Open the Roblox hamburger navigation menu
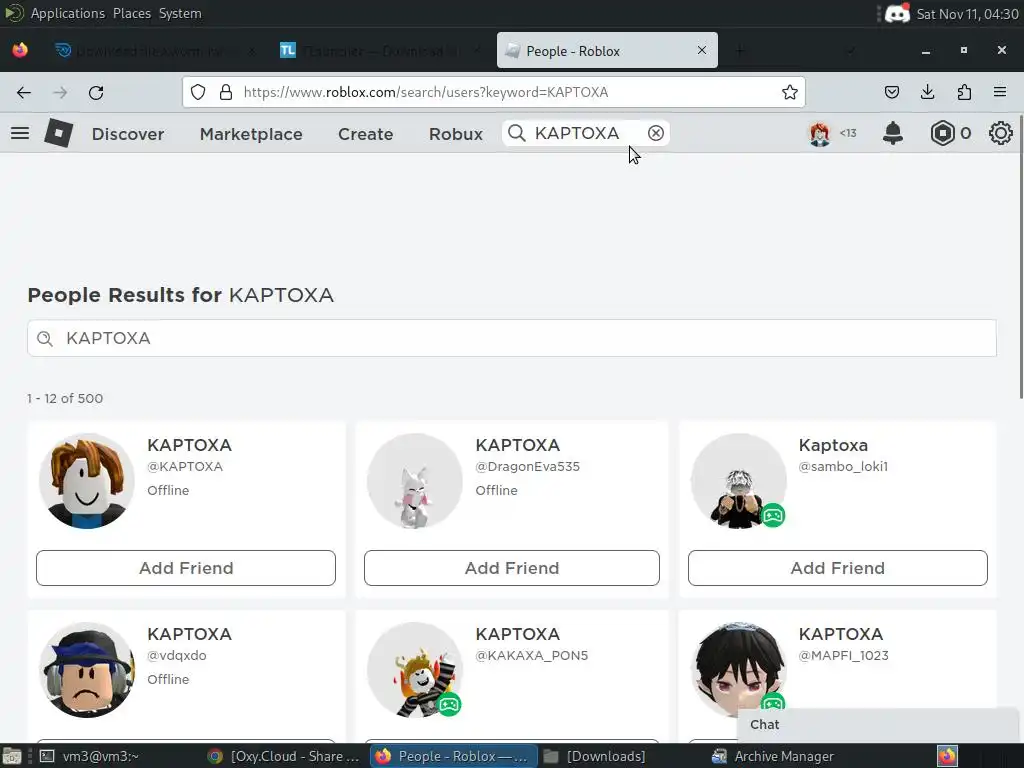Screen dimensions: 1024x768 (20, 133)
